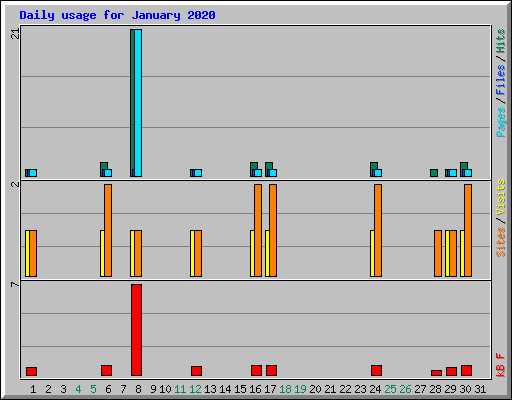
Task: Click day label '5' on x-axis
Action: pyautogui.click(x=93, y=389)
